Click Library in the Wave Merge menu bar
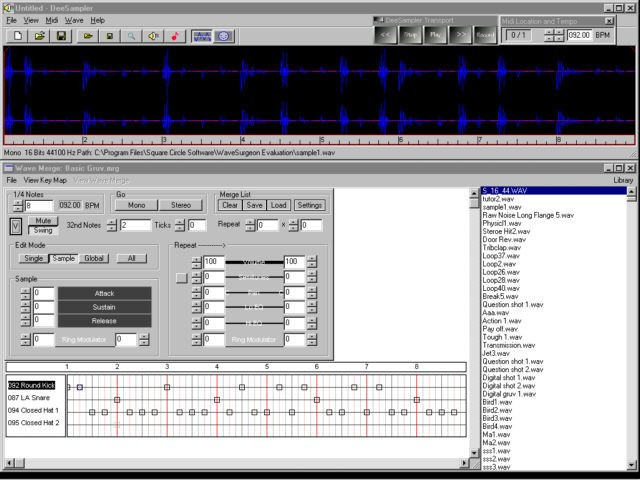640x480 pixels. pyautogui.click(x=623, y=180)
